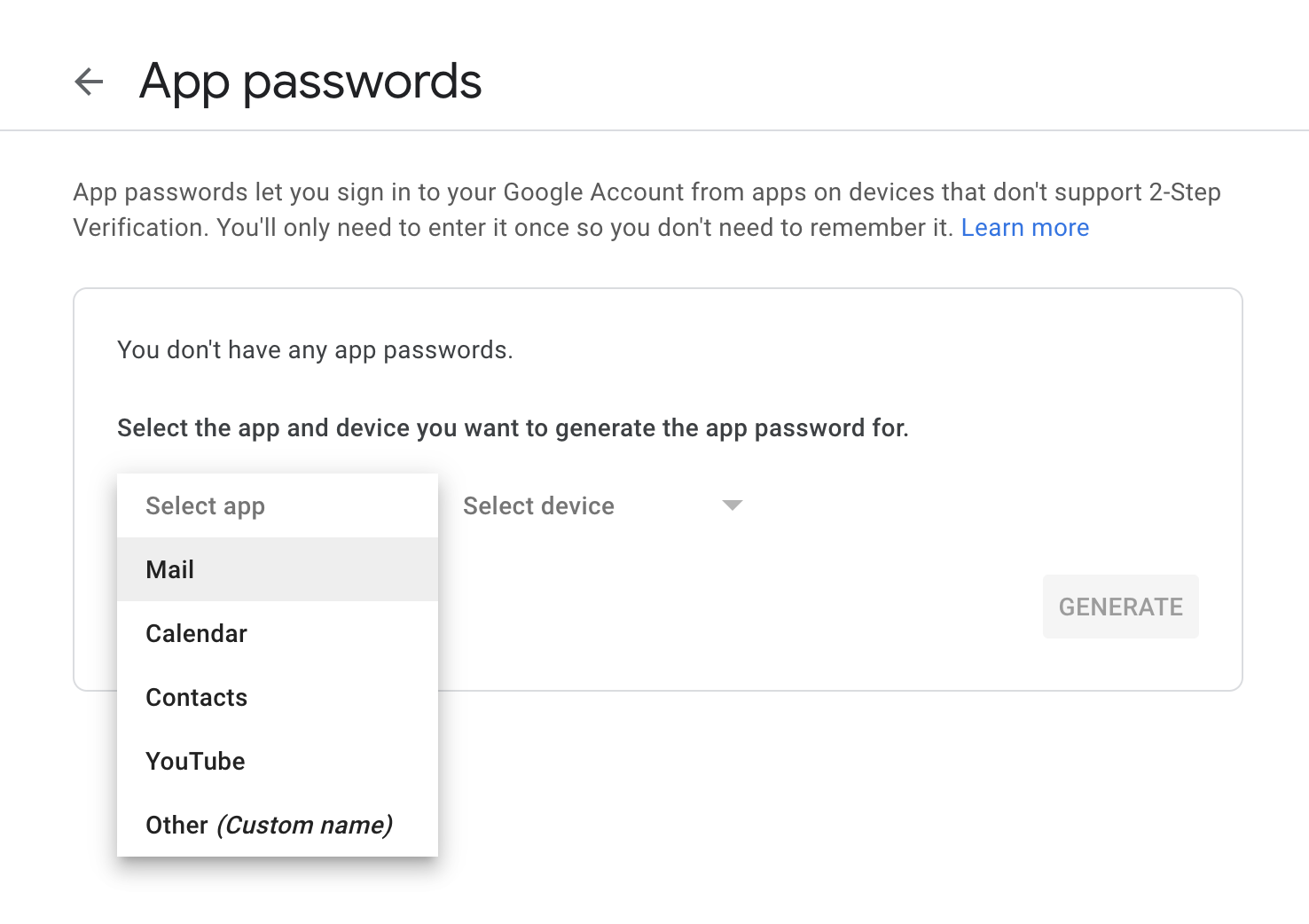Open the Select device dropdown
The width and height of the screenshot is (1309, 924).
coord(603,505)
